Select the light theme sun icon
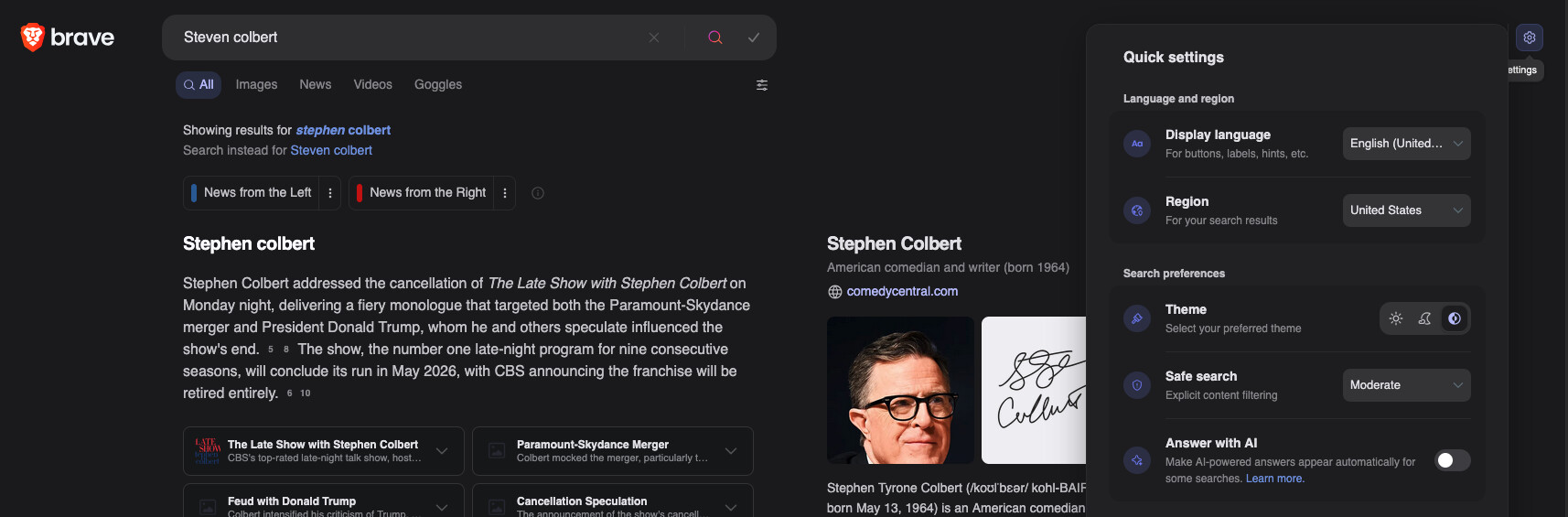 [x=1396, y=318]
